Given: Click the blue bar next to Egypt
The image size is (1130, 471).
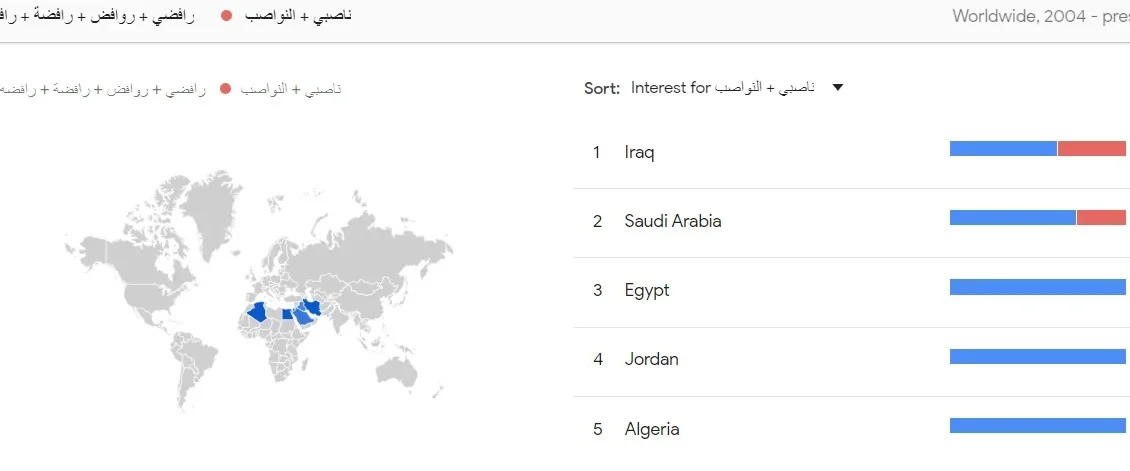Looking at the screenshot, I should click(1038, 287).
